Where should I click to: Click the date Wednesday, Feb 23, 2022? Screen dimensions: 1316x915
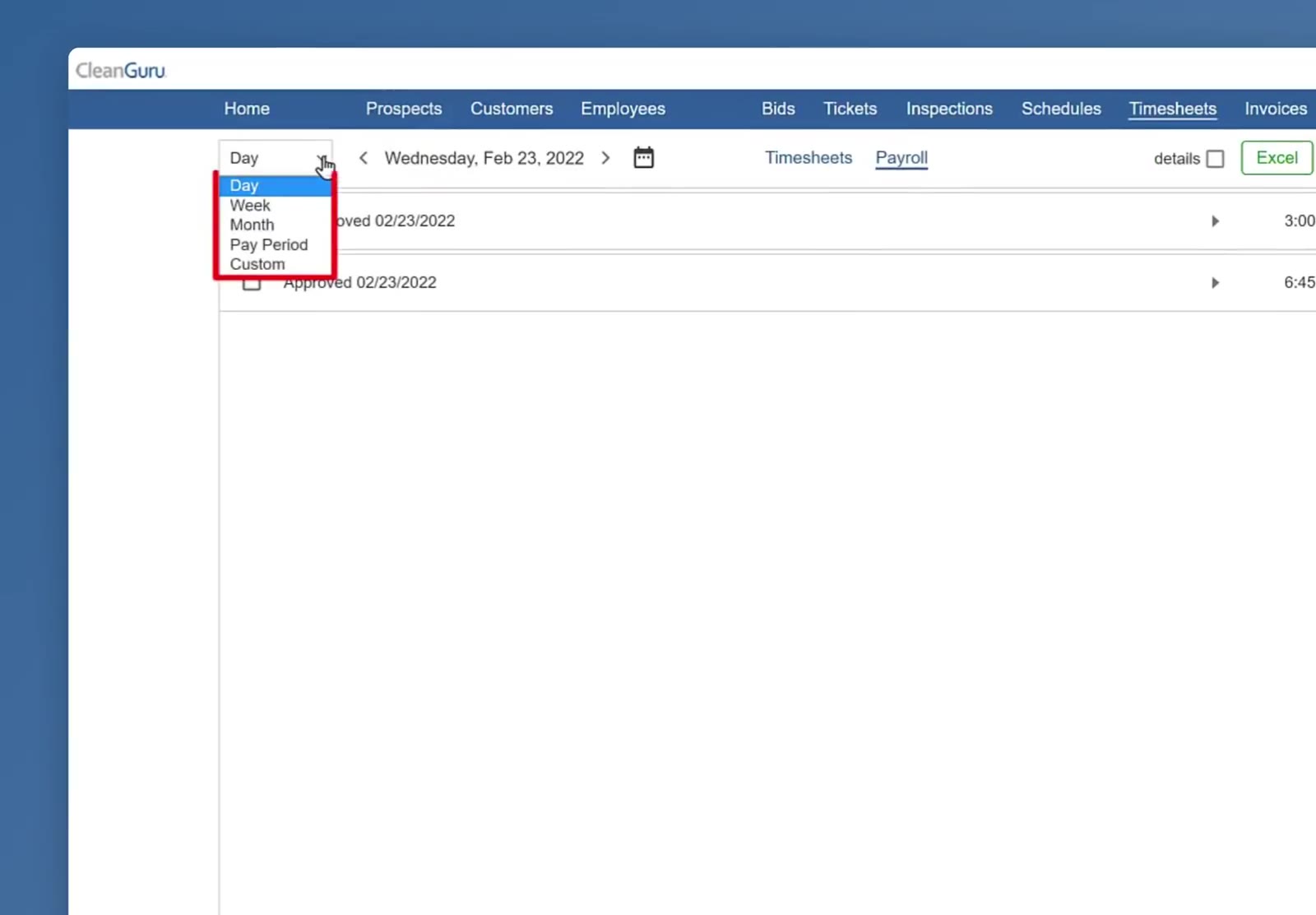pyautogui.click(x=484, y=158)
